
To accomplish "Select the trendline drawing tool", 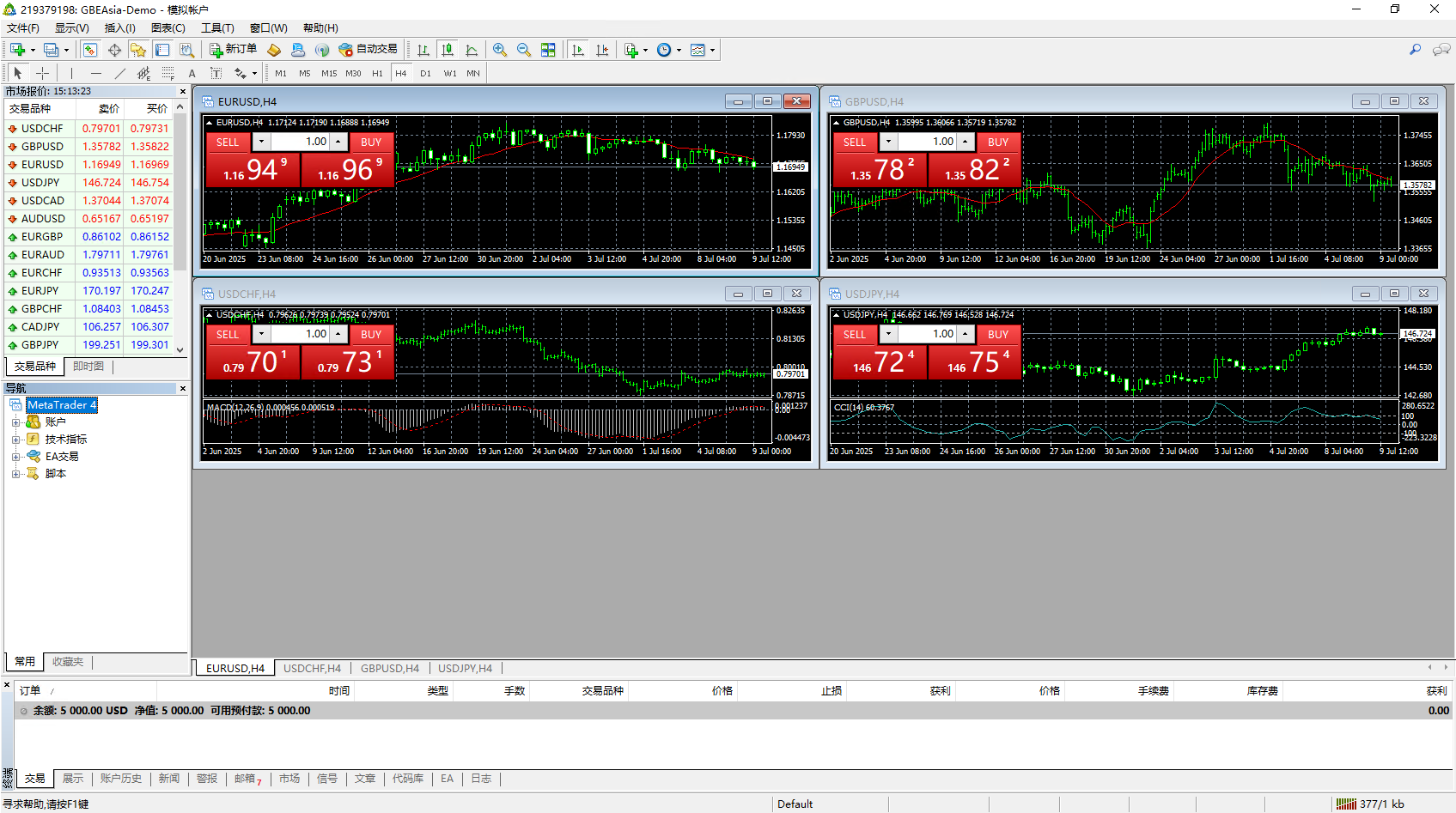I will coord(119,73).
